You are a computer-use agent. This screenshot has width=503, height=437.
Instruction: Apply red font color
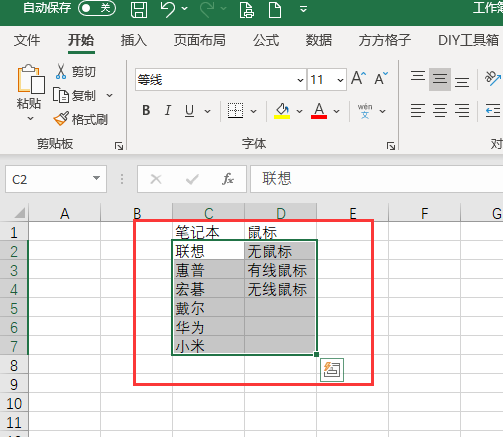point(319,110)
